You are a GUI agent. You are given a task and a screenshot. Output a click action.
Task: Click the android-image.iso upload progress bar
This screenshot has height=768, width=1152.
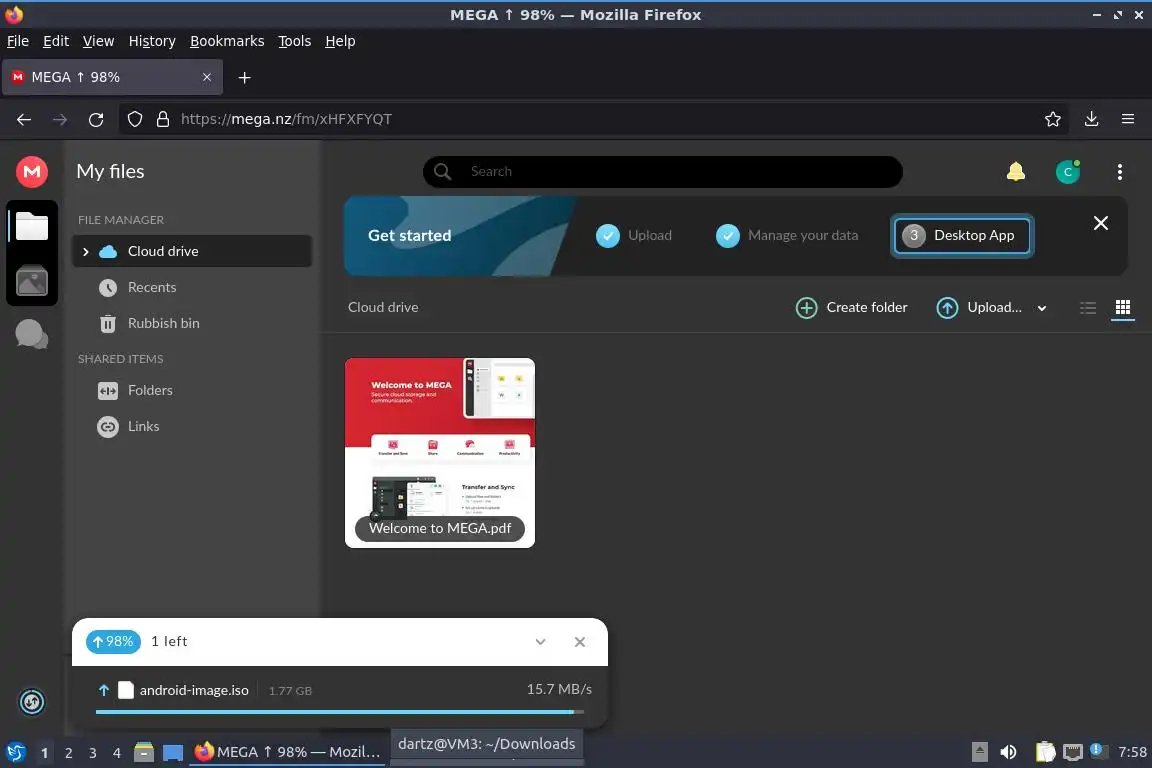click(339, 711)
